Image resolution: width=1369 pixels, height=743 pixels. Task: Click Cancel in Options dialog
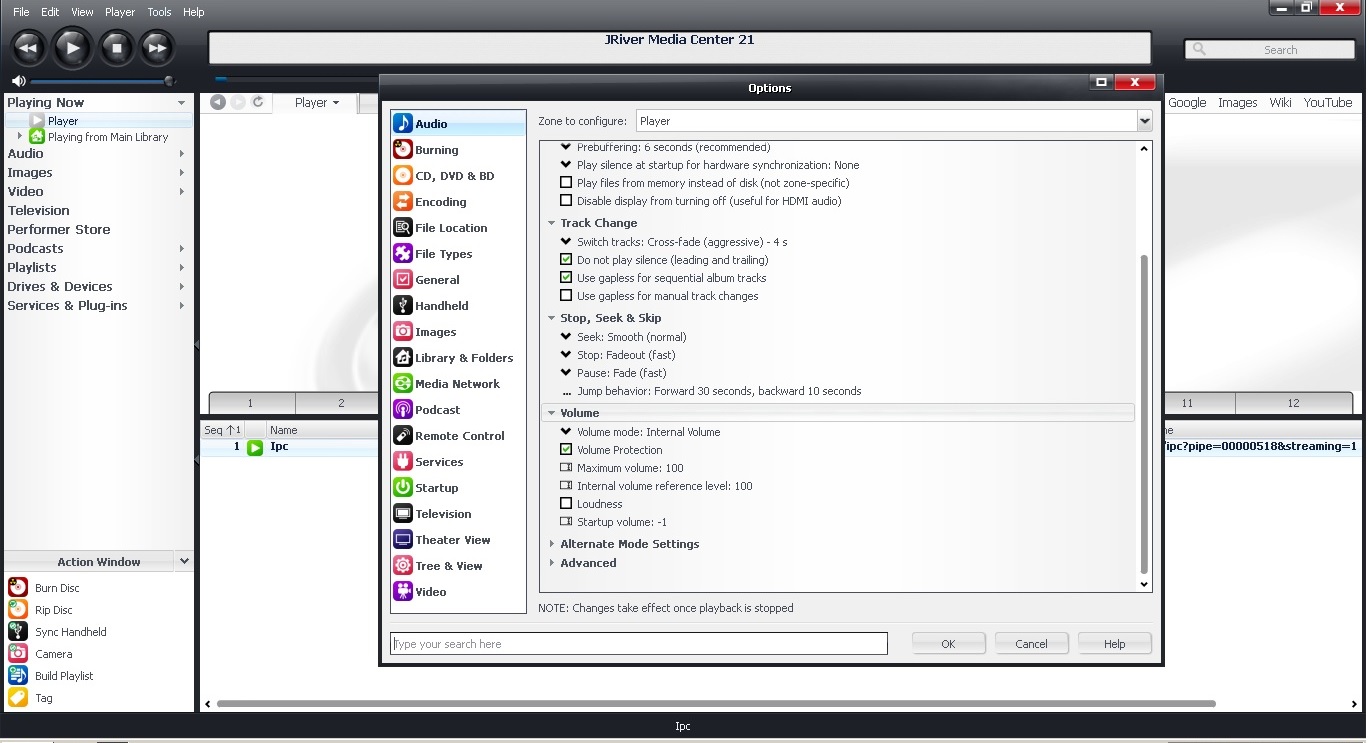(x=1031, y=644)
